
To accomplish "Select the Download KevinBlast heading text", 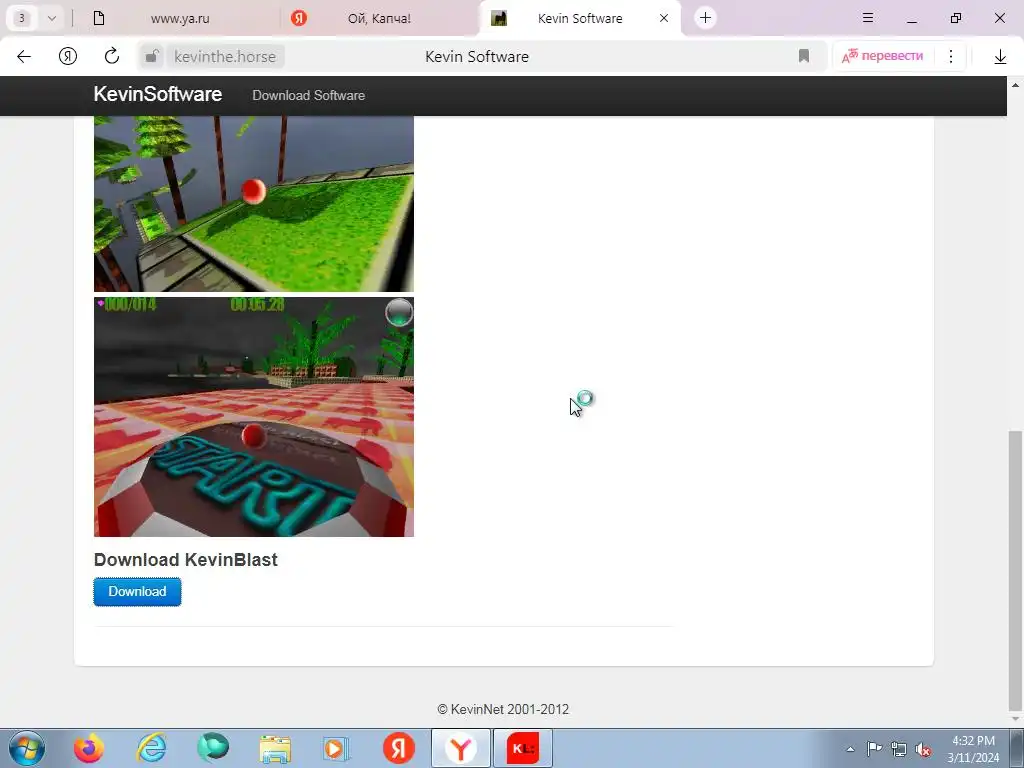I will (x=185, y=560).
